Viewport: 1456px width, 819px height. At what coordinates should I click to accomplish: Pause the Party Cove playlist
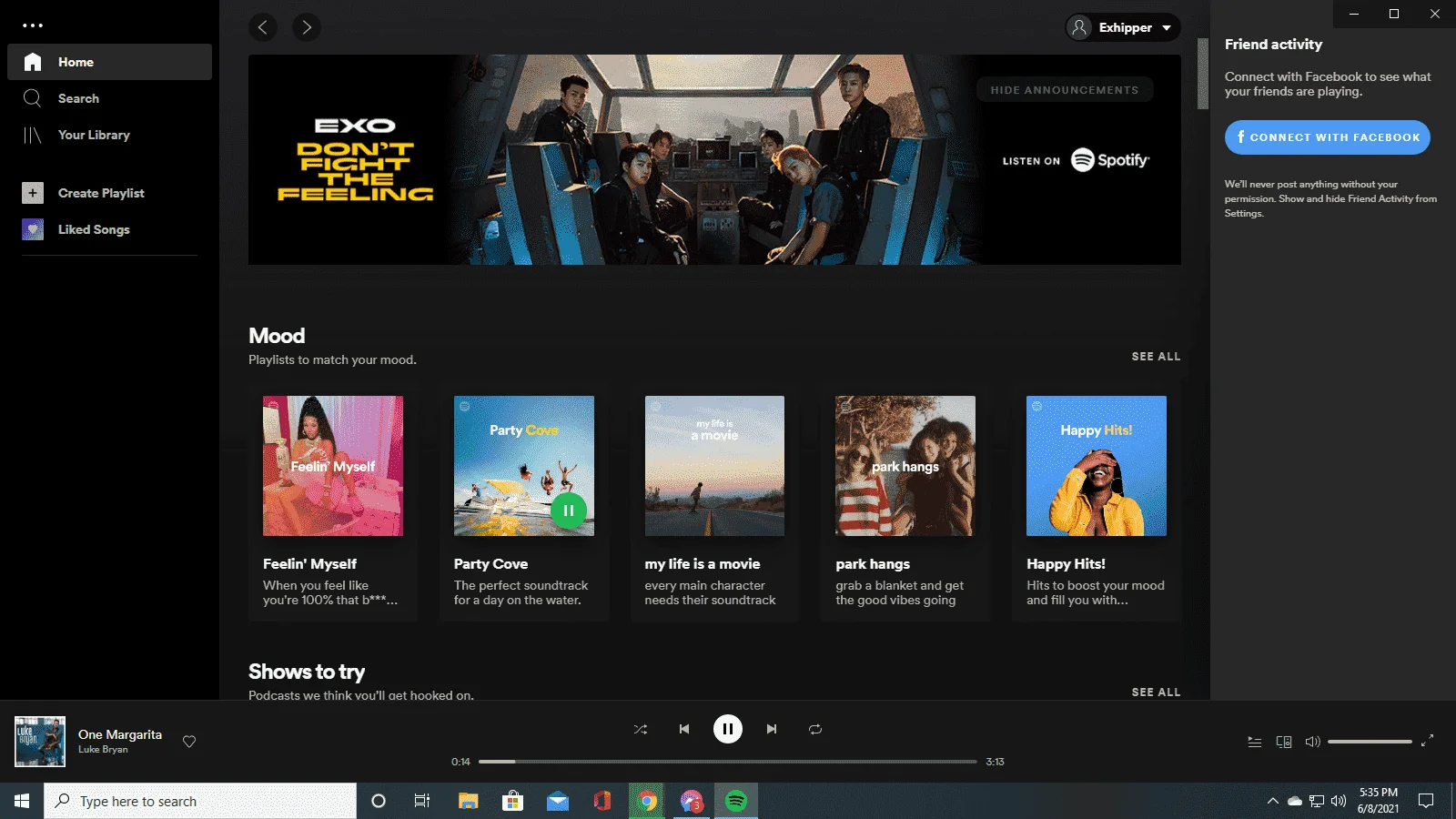pyautogui.click(x=569, y=511)
